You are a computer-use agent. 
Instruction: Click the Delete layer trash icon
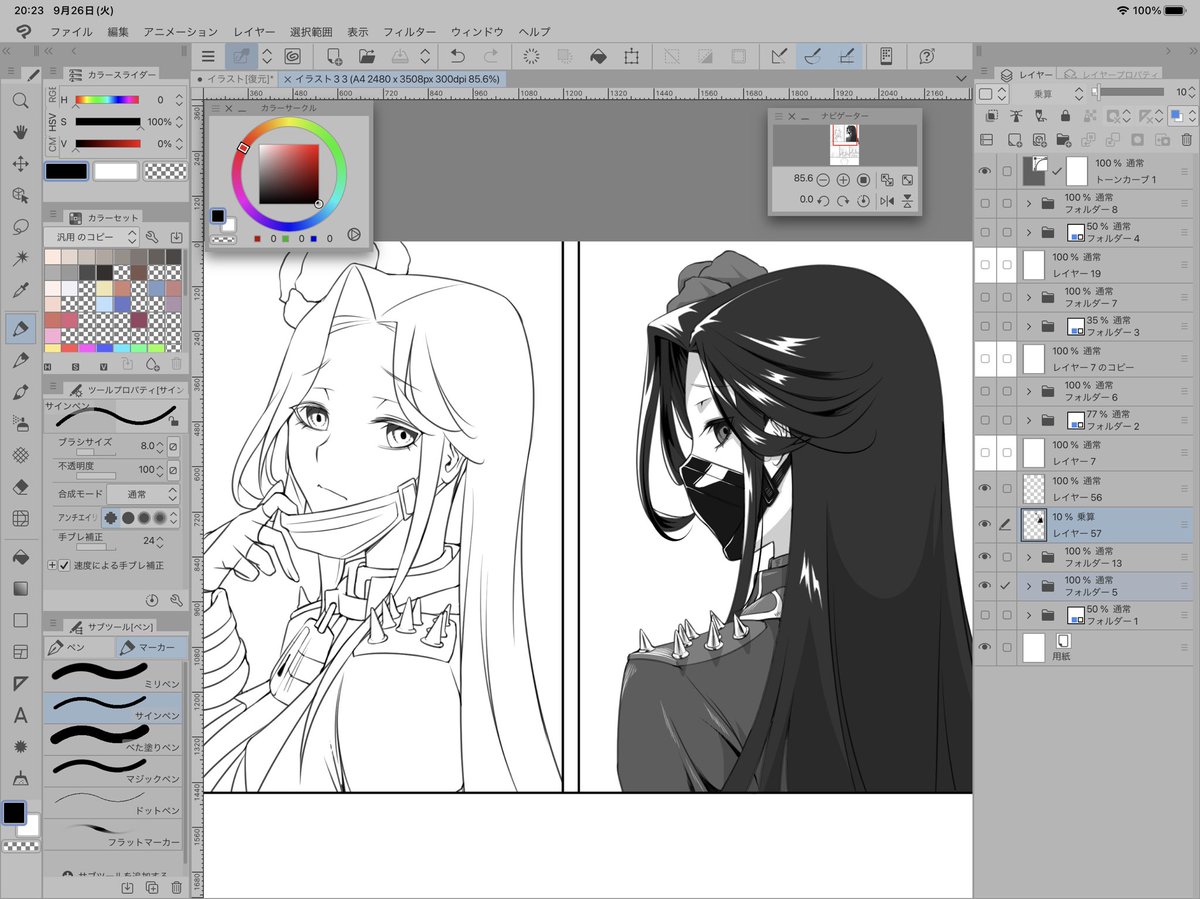[1186, 140]
